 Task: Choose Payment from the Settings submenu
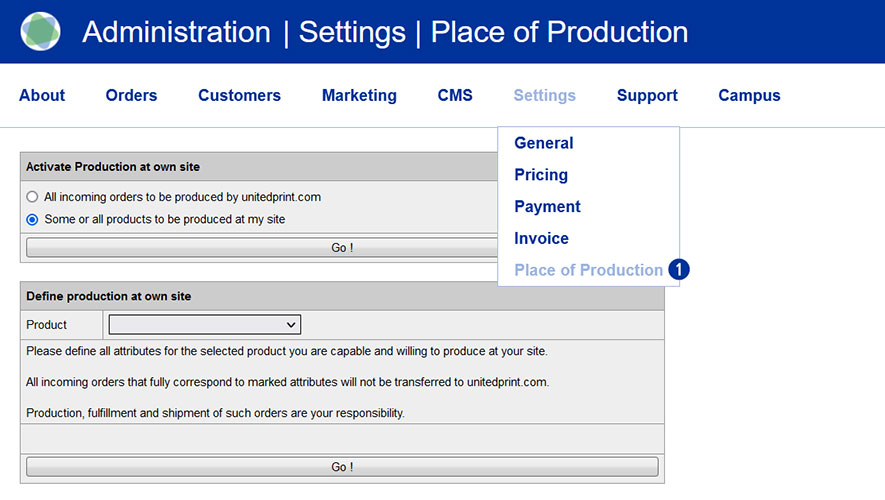(547, 207)
